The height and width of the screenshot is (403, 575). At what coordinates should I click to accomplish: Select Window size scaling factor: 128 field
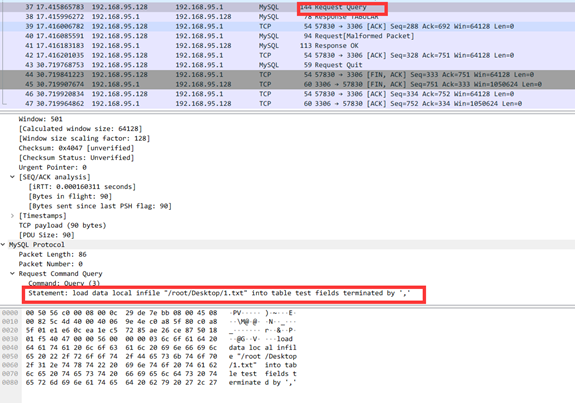click(84, 138)
